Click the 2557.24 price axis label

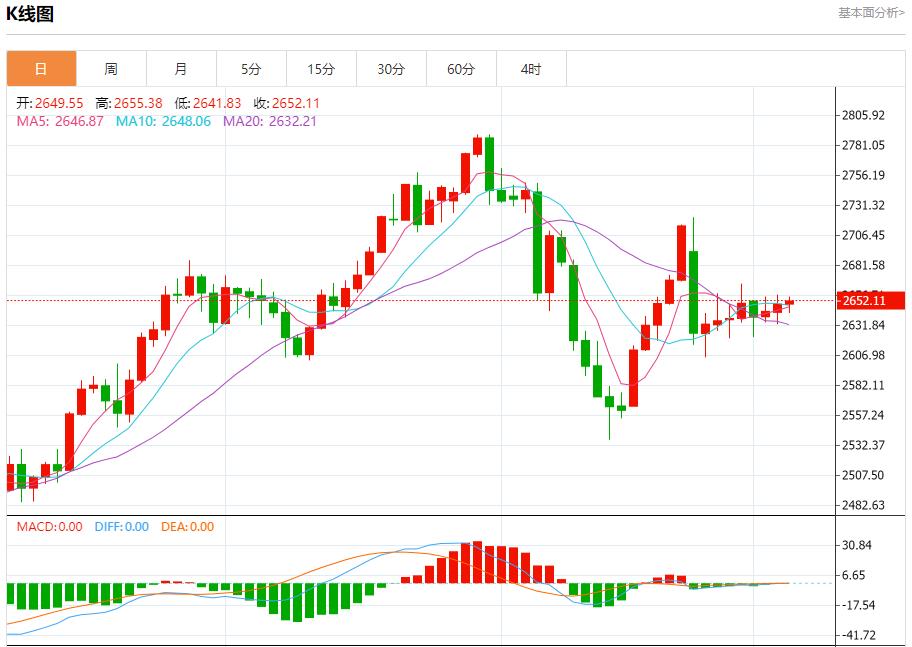point(863,415)
